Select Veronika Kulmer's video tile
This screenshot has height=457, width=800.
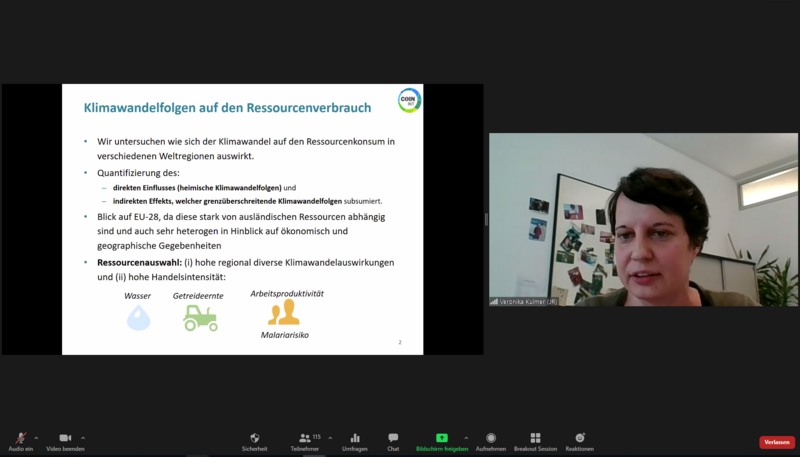point(643,219)
